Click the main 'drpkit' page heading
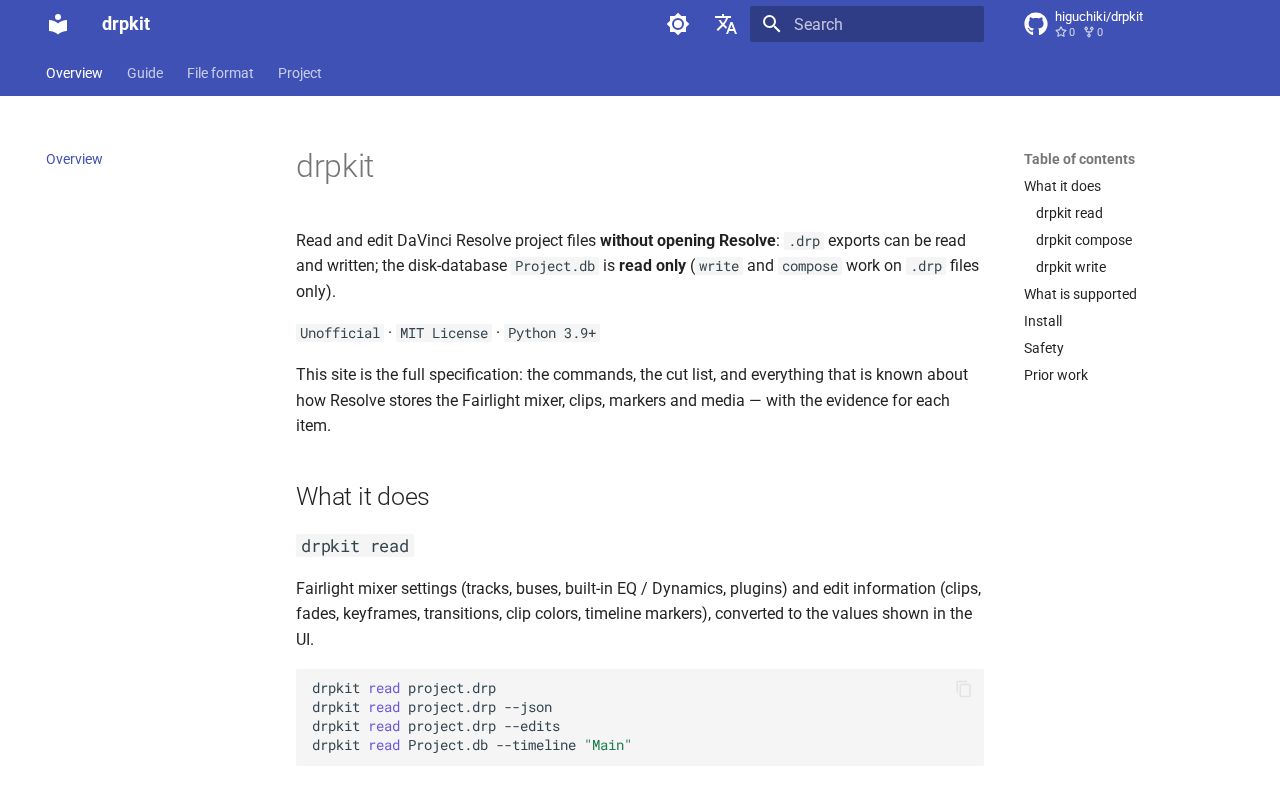Image resolution: width=1280 pixels, height=800 pixels. pyautogui.click(x=335, y=166)
